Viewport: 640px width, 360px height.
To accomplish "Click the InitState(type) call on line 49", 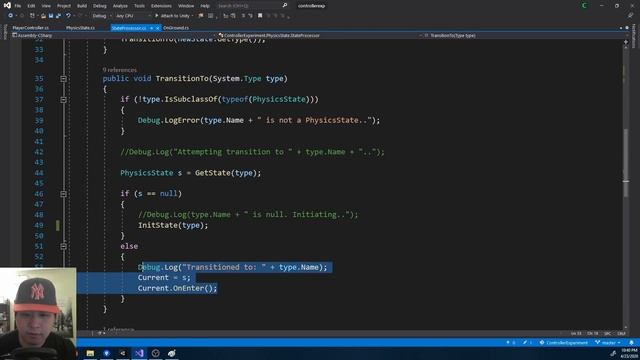I will click(173, 225).
